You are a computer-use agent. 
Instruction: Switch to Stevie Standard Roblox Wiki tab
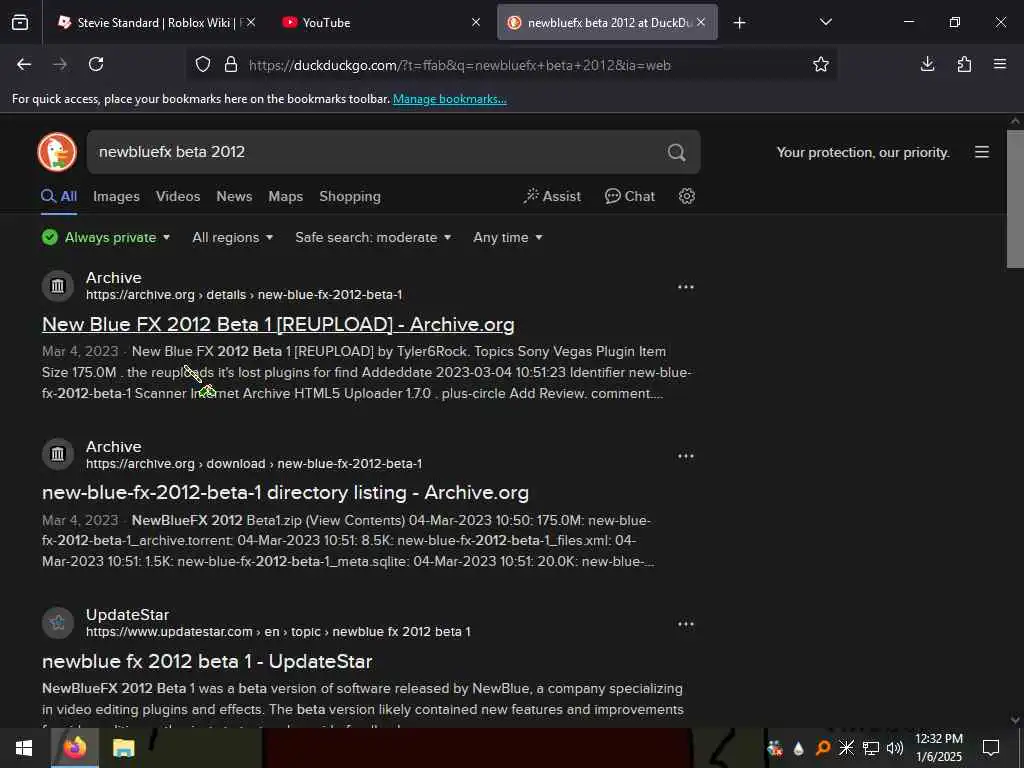coord(150,23)
